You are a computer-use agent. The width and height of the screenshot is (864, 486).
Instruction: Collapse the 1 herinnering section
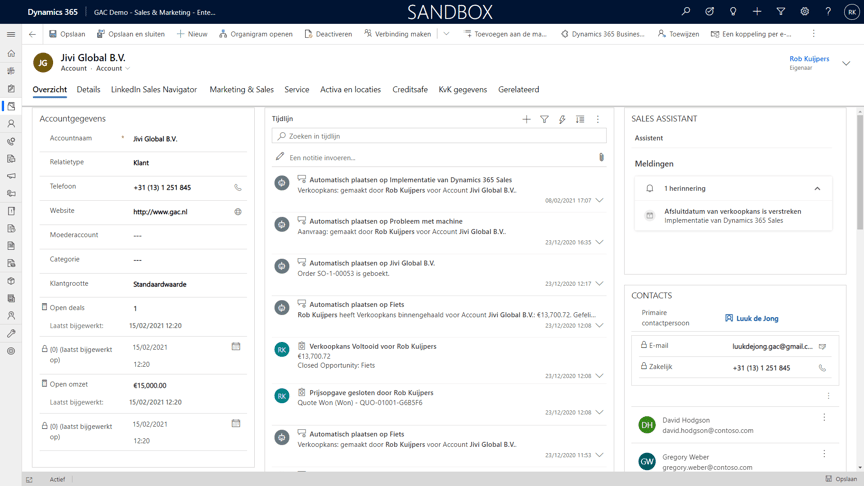[x=817, y=188]
